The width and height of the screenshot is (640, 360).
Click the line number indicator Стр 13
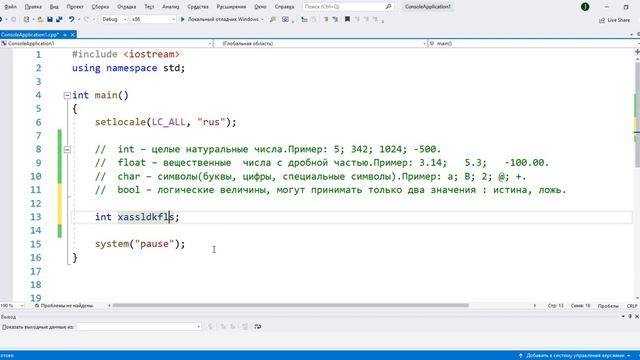556,305
